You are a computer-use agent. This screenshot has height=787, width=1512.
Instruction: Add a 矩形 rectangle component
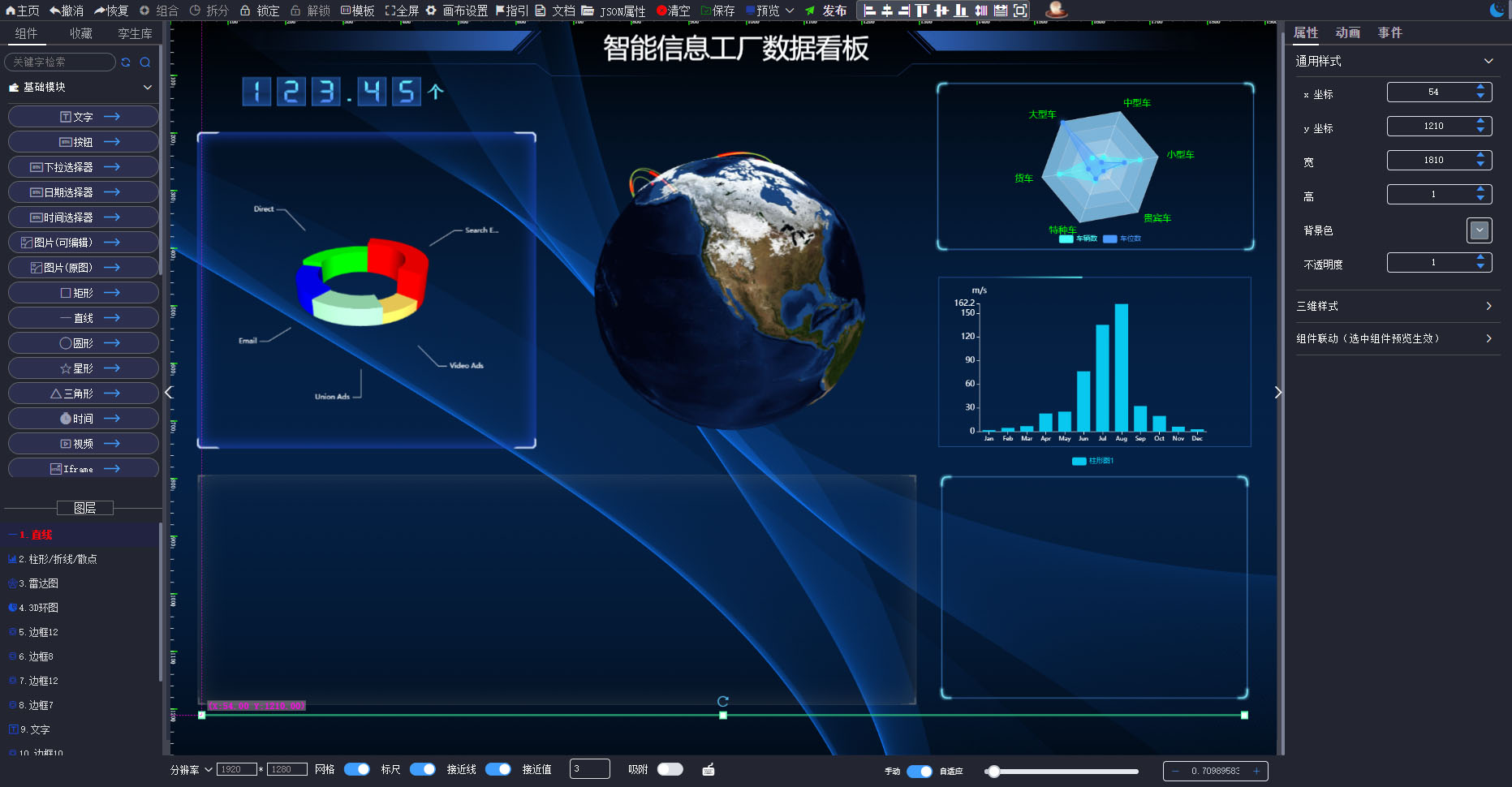83,293
